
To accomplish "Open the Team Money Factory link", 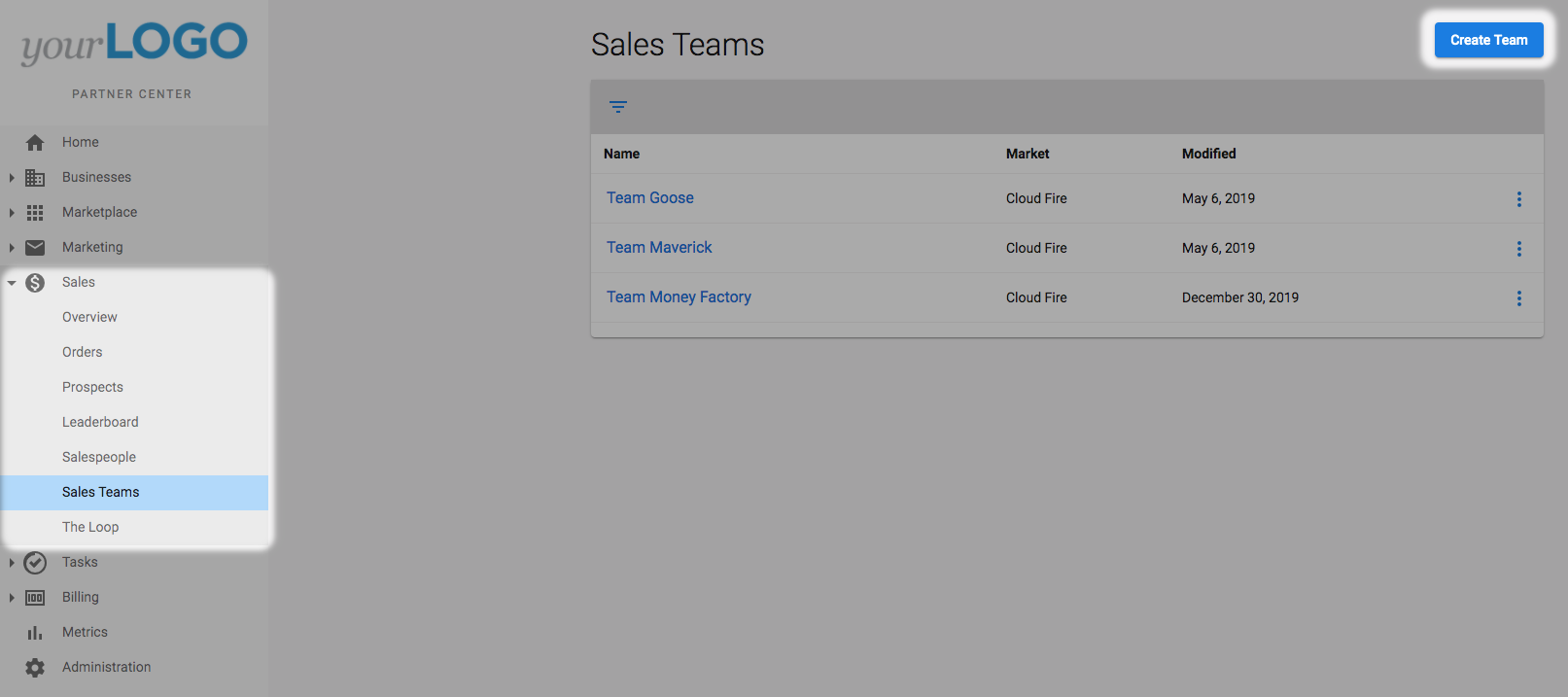I will click(679, 296).
